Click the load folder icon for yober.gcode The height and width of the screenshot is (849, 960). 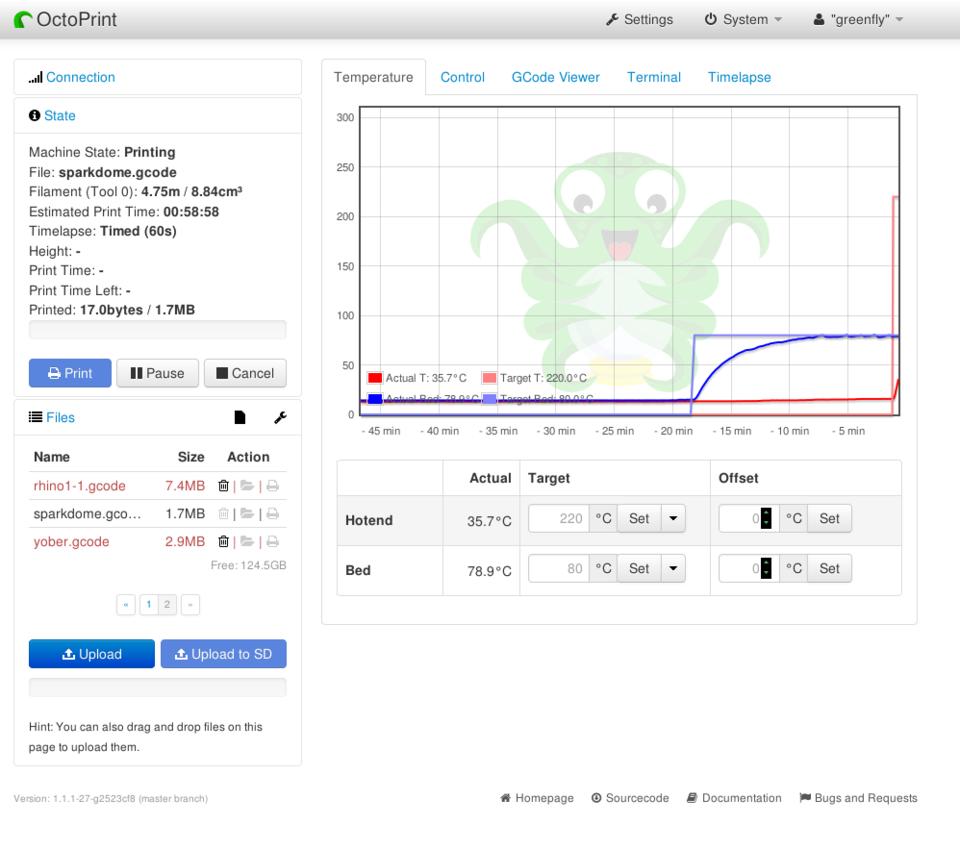click(x=247, y=542)
